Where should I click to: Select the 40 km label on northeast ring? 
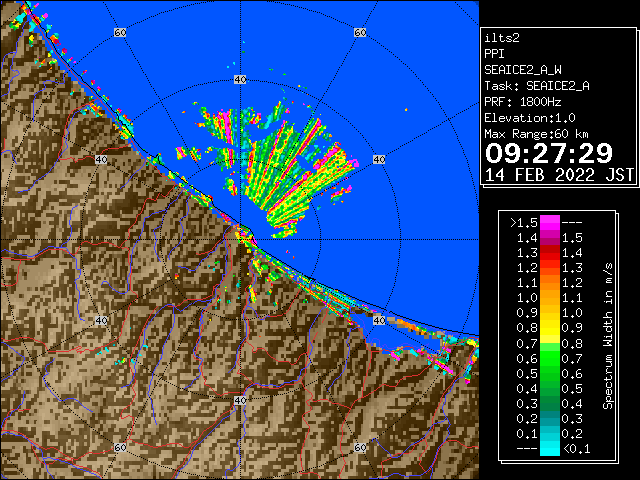pos(379,159)
